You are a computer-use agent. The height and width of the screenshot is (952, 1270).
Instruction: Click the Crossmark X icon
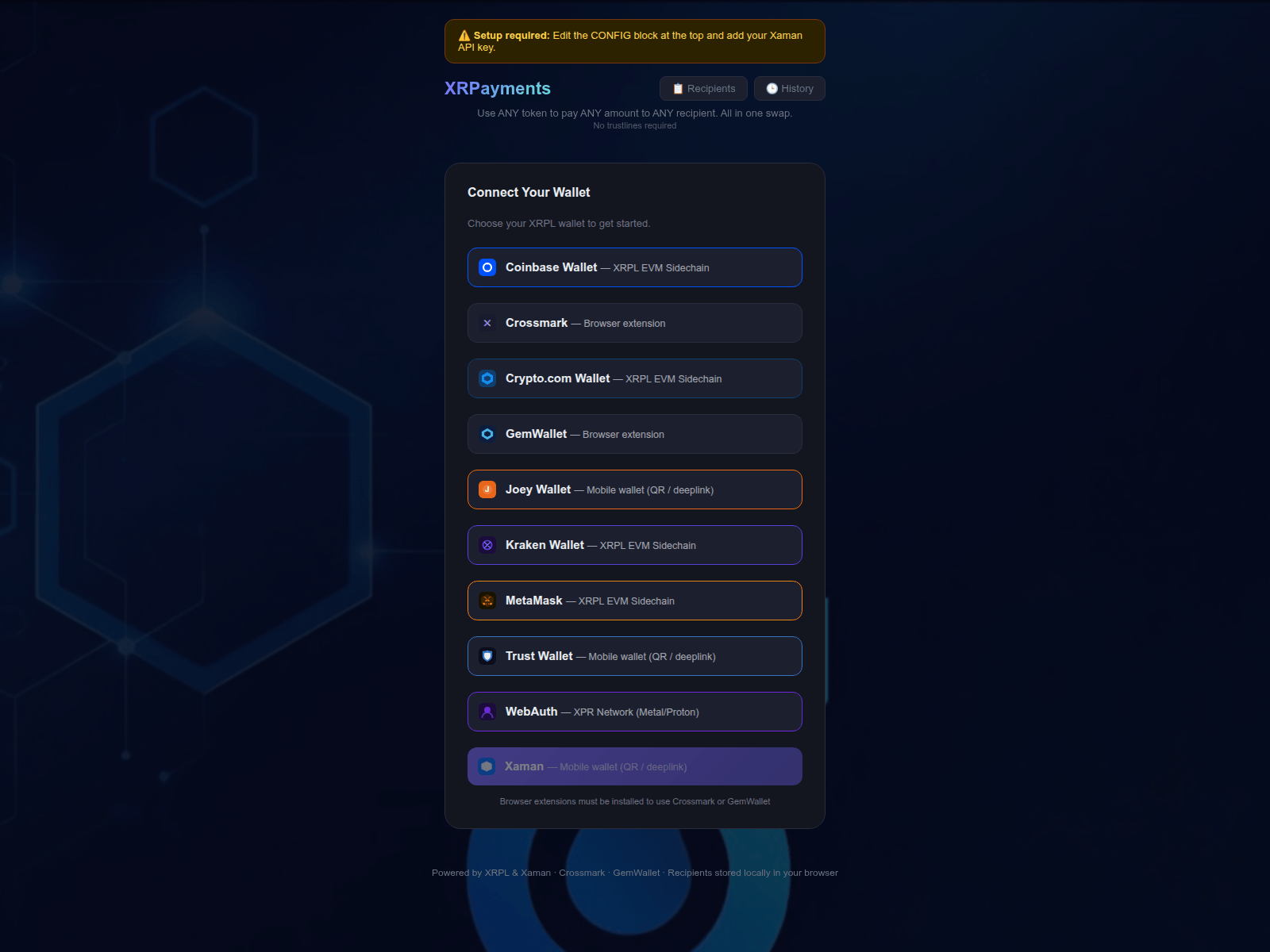tap(487, 323)
